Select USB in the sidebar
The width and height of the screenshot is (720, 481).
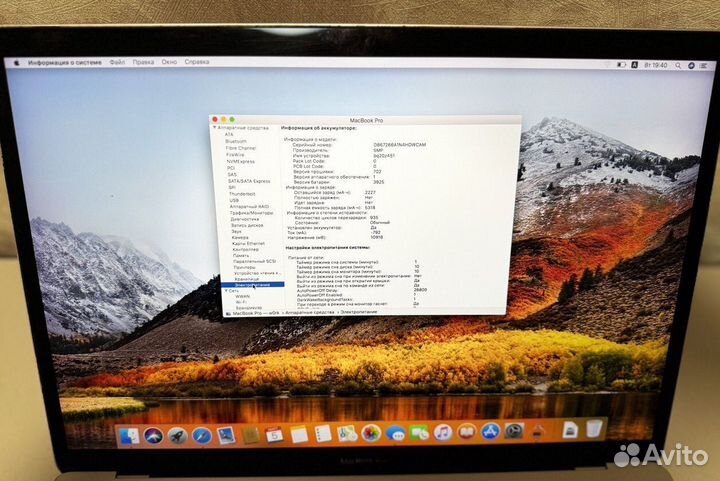point(234,200)
